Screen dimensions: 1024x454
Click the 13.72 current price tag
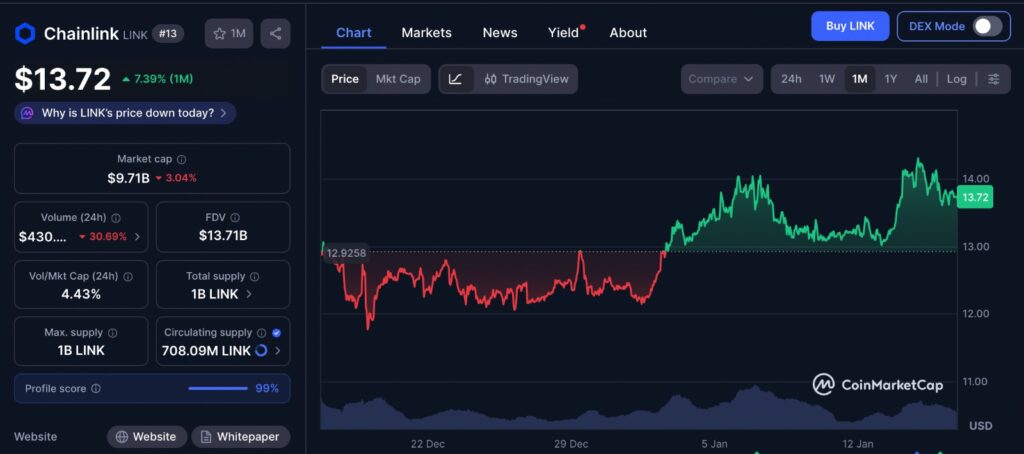coord(975,197)
